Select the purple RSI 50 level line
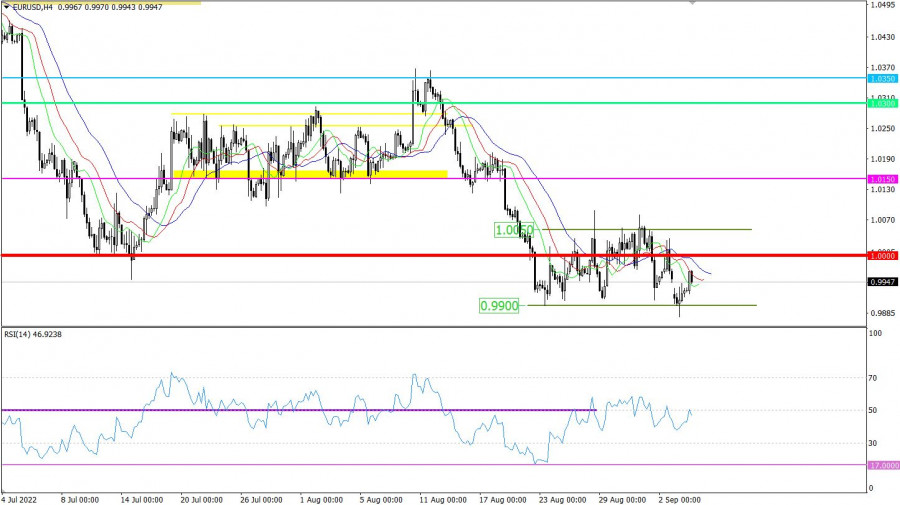This screenshot has width=900, height=505. pyautogui.click(x=300, y=410)
